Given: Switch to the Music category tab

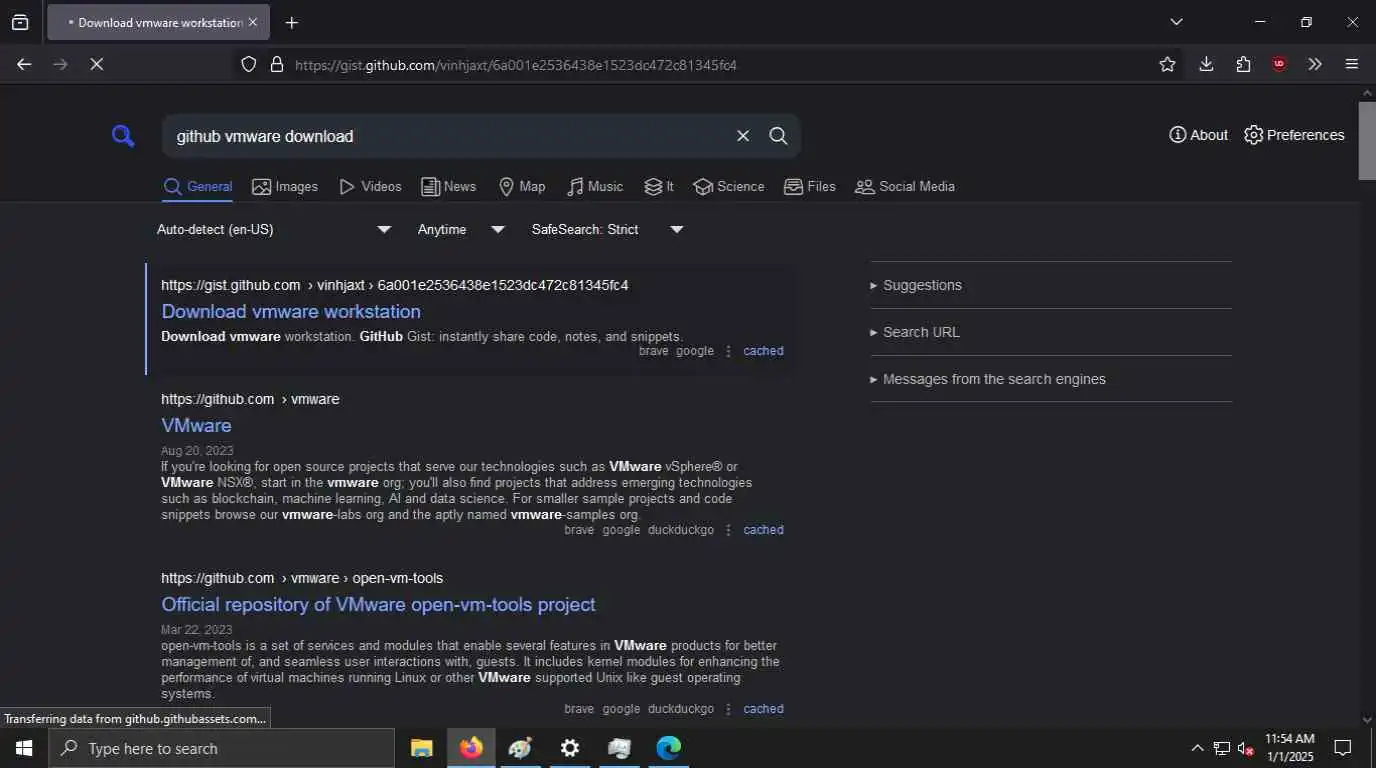Looking at the screenshot, I should coord(595,187).
